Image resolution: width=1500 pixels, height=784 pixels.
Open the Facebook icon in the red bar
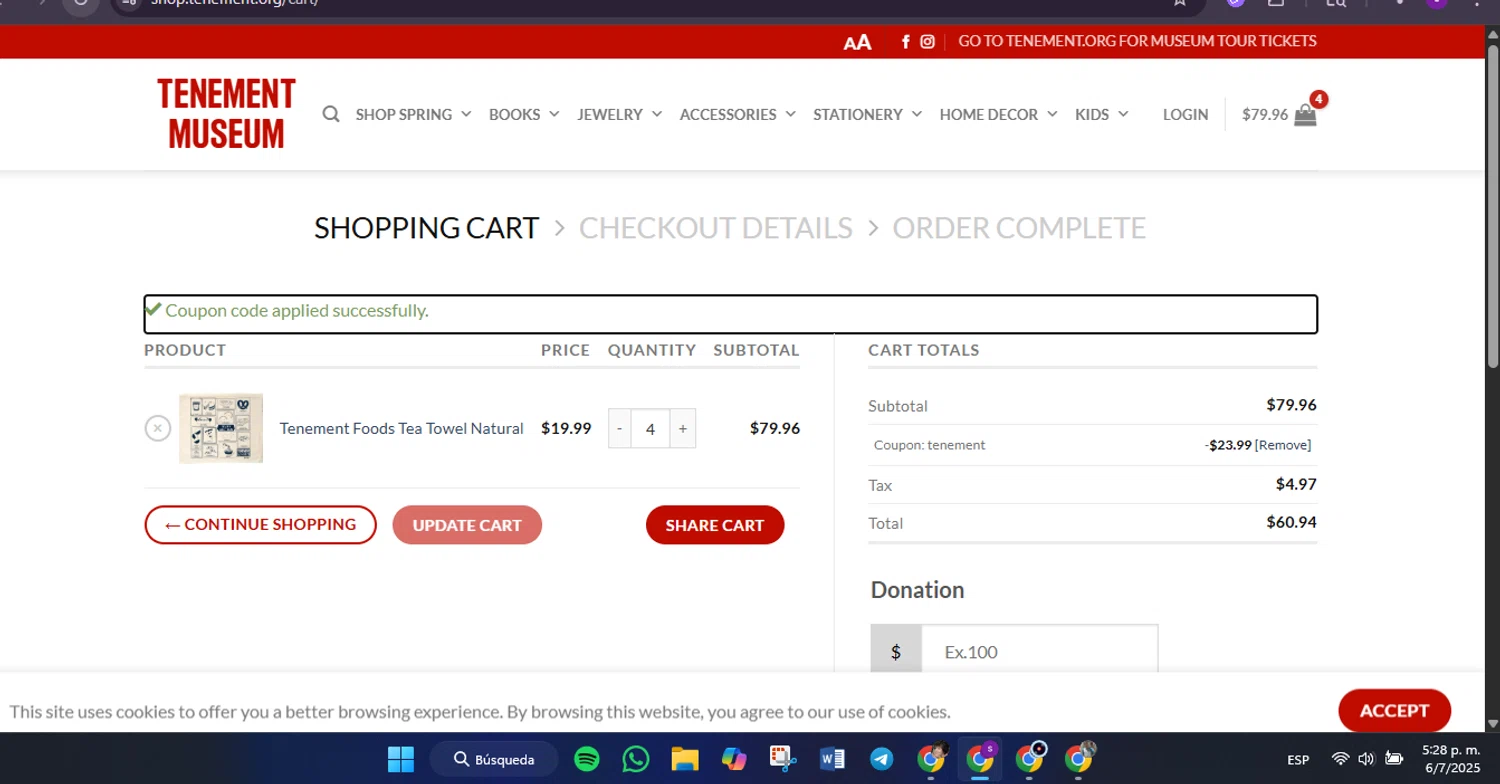[906, 41]
